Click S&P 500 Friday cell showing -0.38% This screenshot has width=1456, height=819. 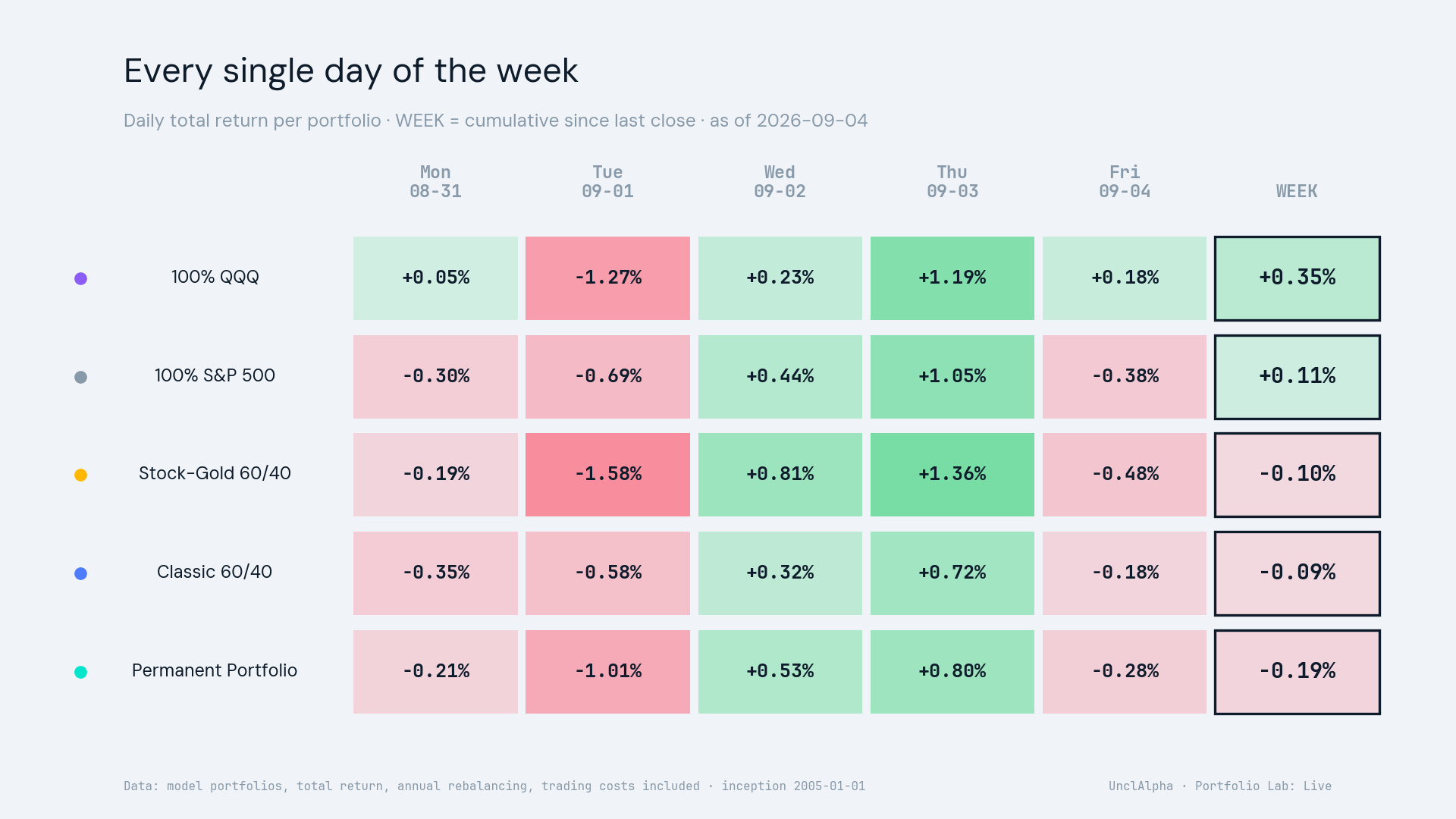(x=1125, y=377)
